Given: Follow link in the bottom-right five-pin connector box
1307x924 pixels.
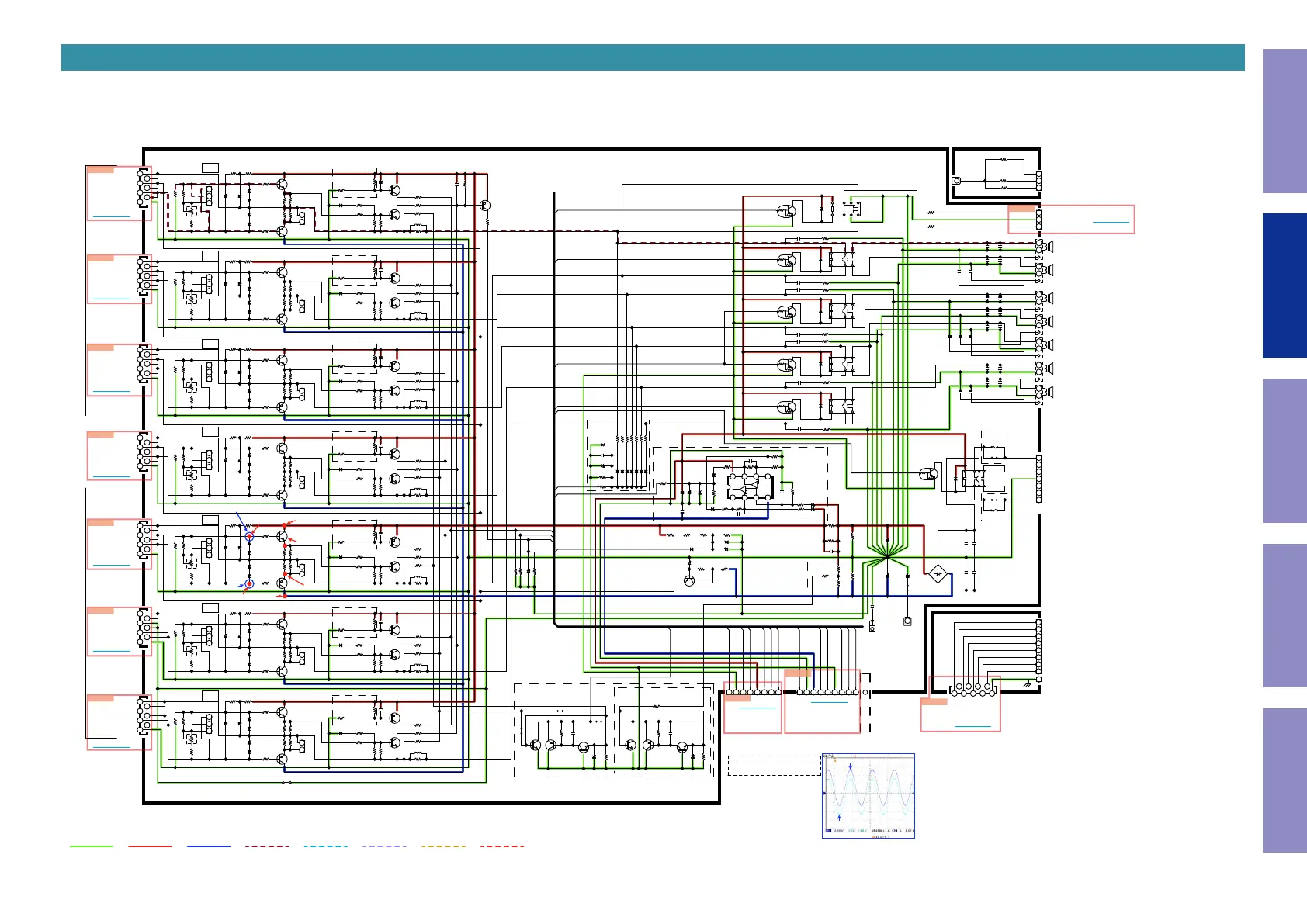Looking at the screenshot, I should tap(972, 726).
